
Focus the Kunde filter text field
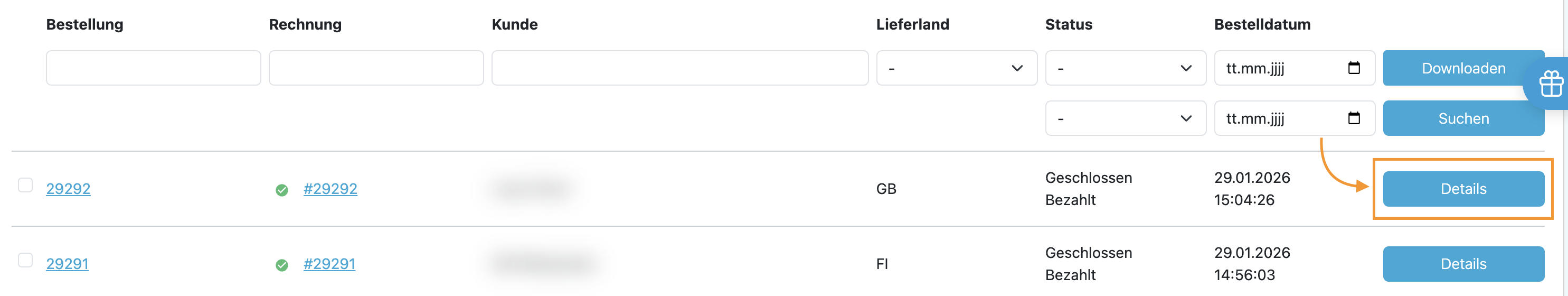pos(679,68)
